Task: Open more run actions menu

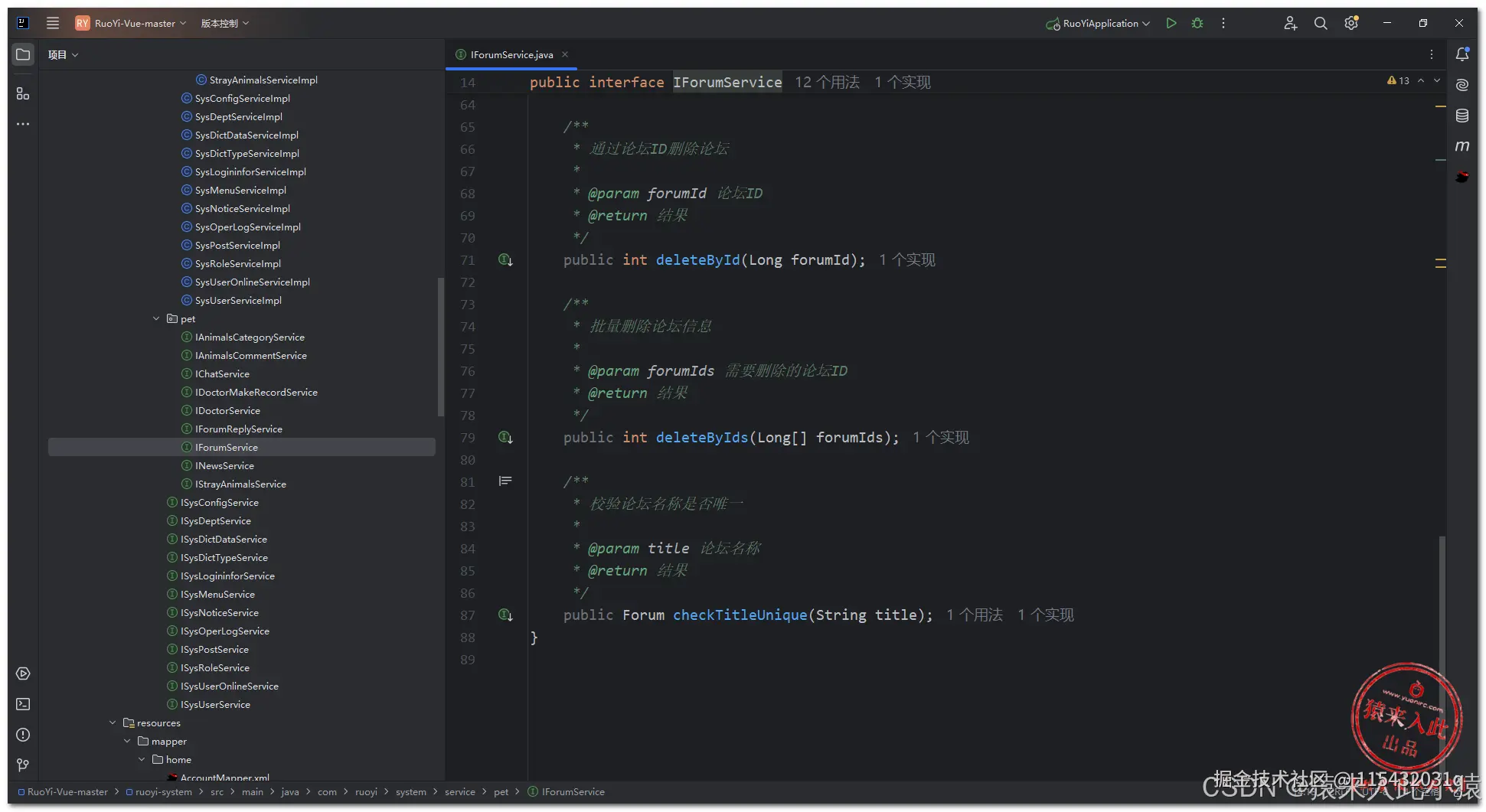Action: click(x=1223, y=23)
